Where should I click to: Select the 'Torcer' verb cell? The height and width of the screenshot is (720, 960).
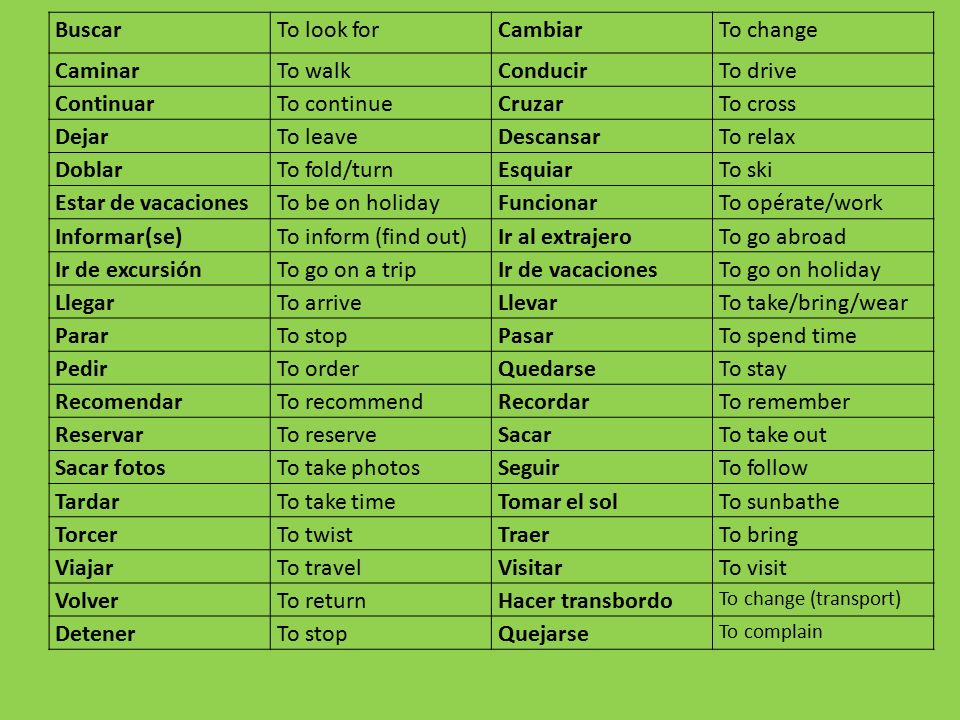tap(159, 533)
